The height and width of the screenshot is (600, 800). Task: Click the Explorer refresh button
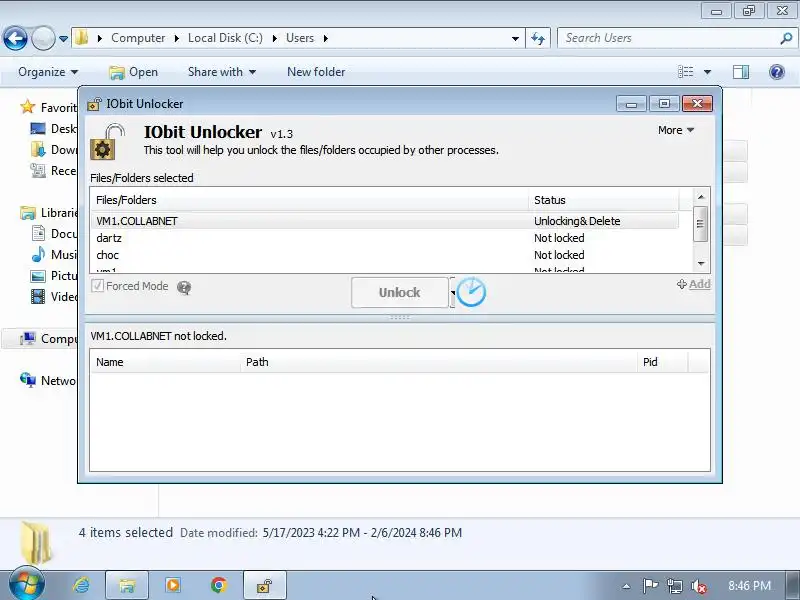(538, 38)
